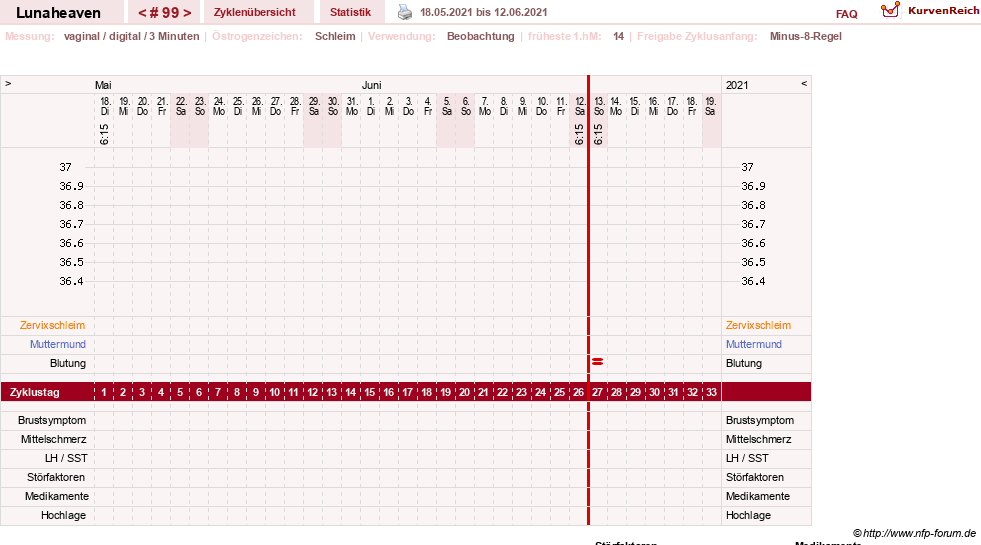Click the left Störfaktoren row label

click(56, 477)
